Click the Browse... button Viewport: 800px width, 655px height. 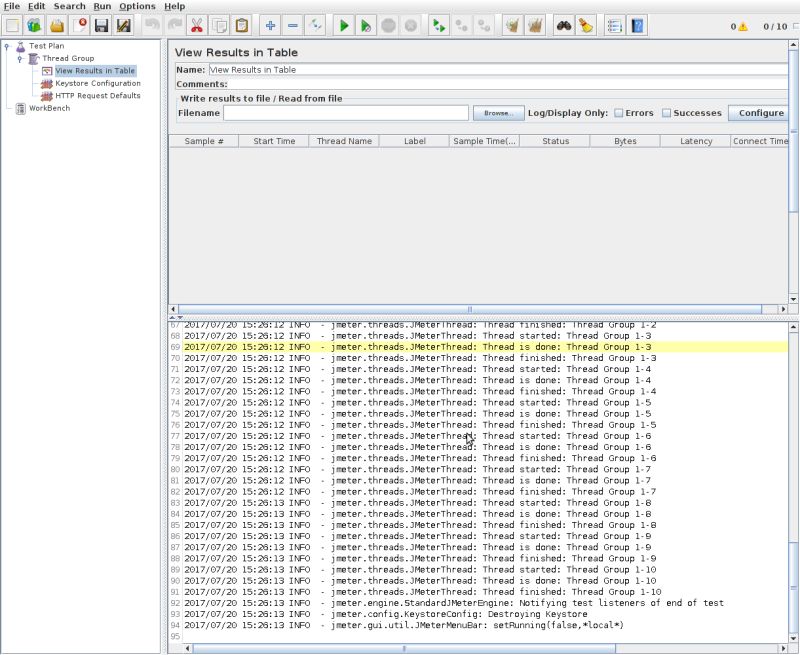pyautogui.click(x=498, y=113)
